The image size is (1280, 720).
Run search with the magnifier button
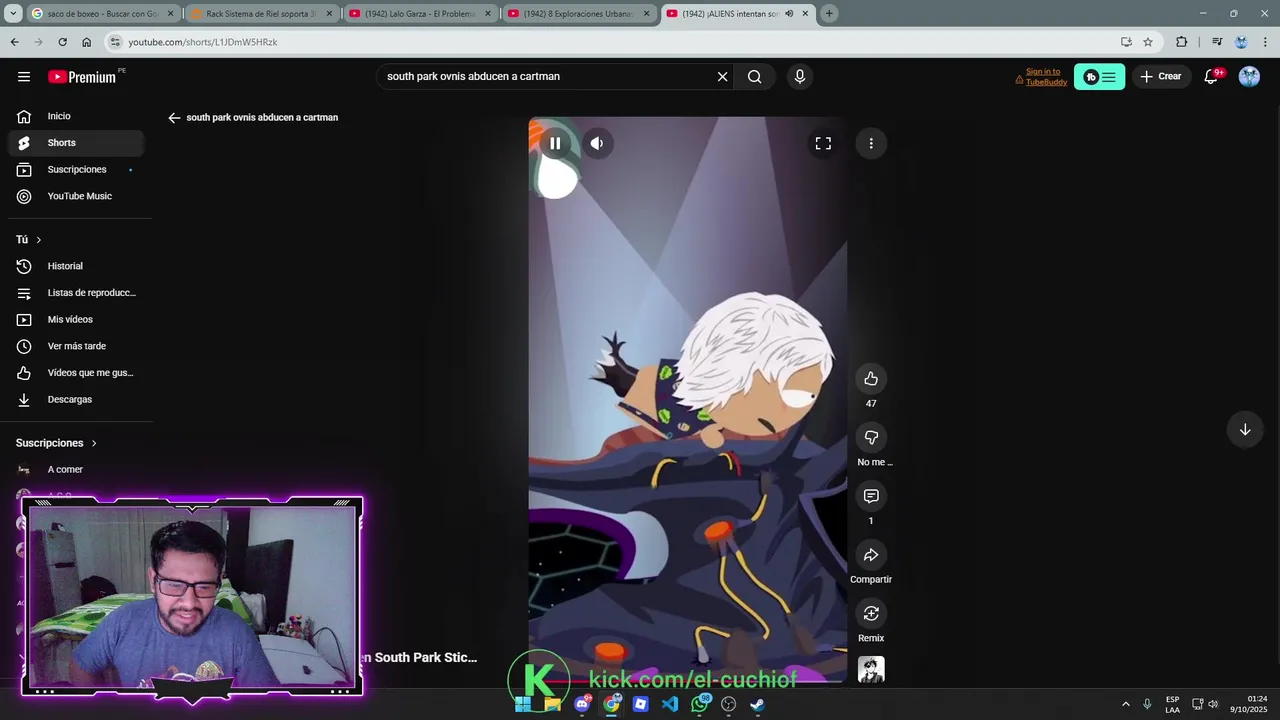click(x=754, y=77)
